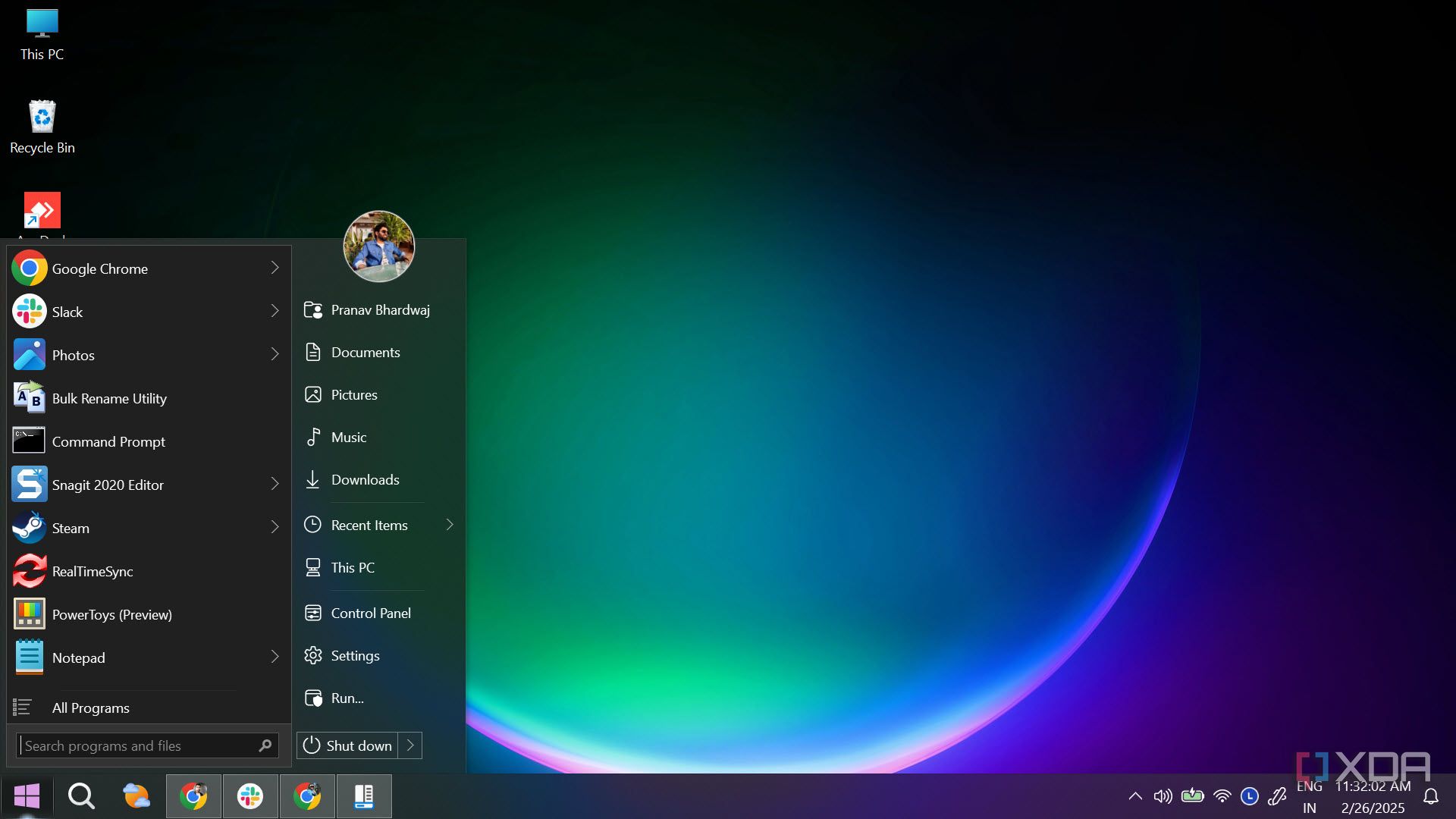Launch Command Prompt from the start menu

click(108, 441)
